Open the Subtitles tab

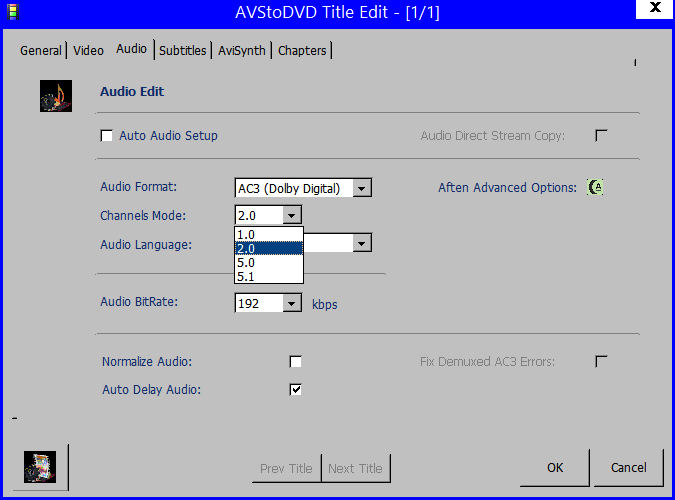coord(182,50)
